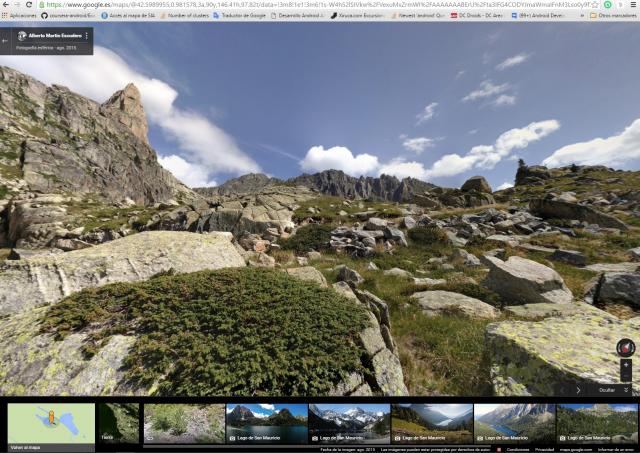
Task: Open the foggy valley Lago de San Mauricio thumbnail
Action: (431, 423)
